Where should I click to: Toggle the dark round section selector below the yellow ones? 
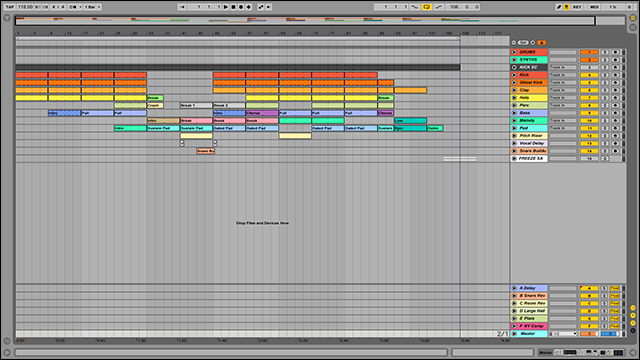coord(633,331)
